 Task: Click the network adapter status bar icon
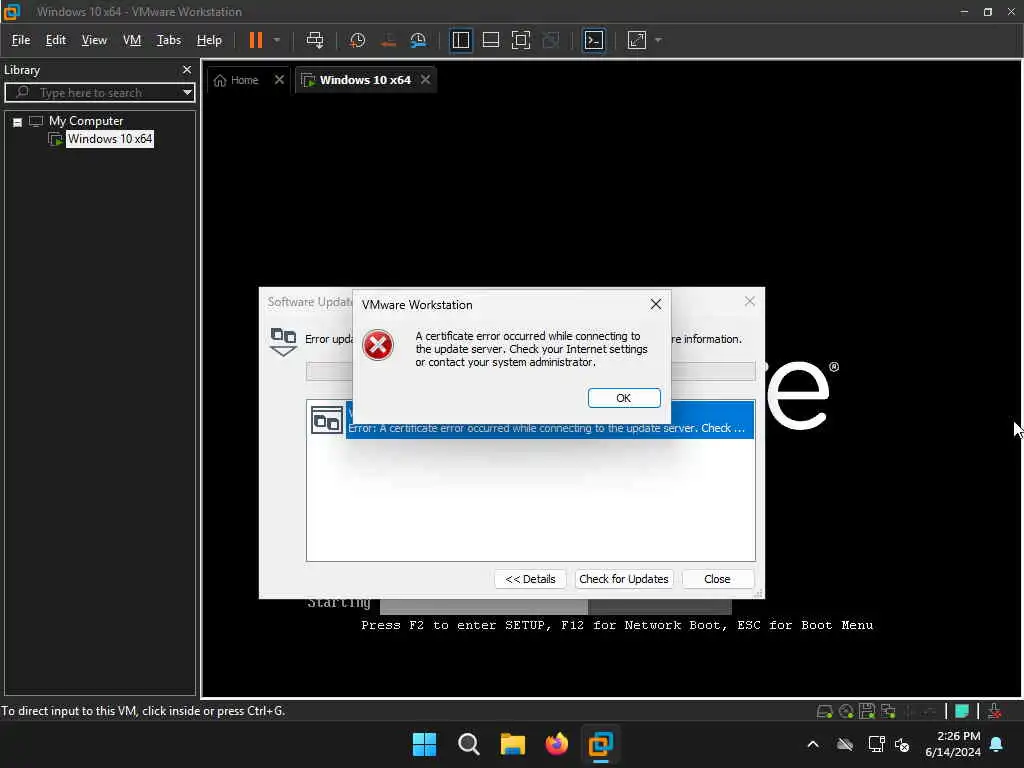pos(888,711)
